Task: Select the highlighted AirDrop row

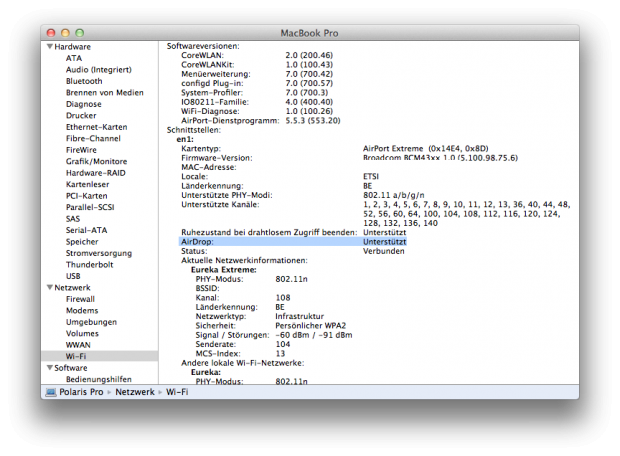Action: 293,242
